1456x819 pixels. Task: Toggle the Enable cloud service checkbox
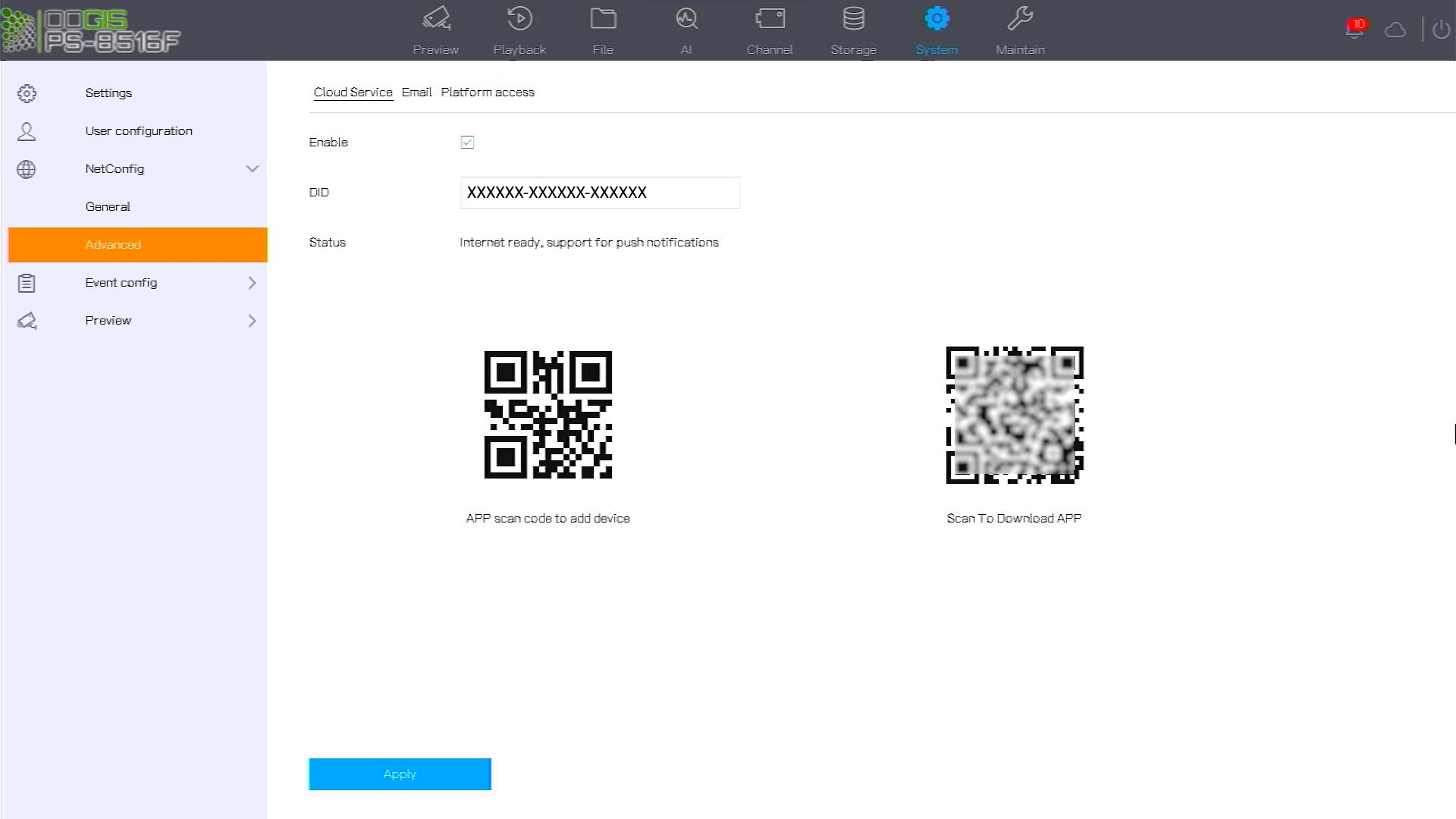coord(467,143)
